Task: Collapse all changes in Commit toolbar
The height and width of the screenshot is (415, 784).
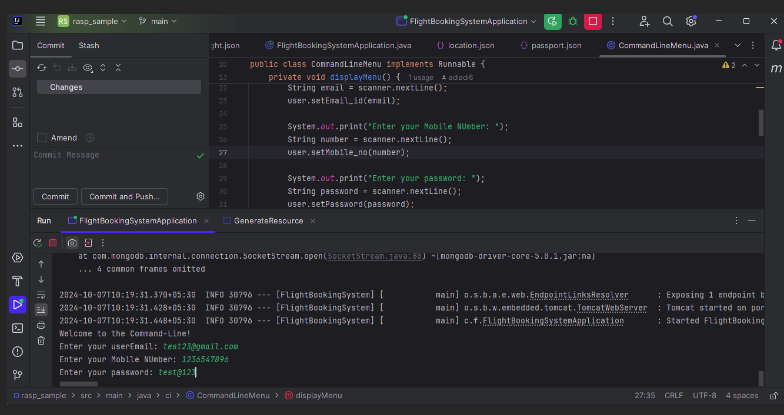Action: 118,68
